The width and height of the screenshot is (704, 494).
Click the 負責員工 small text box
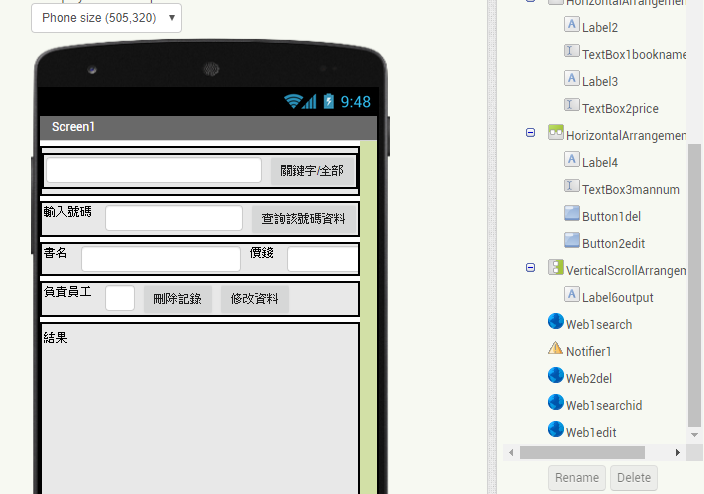[120, 298]
